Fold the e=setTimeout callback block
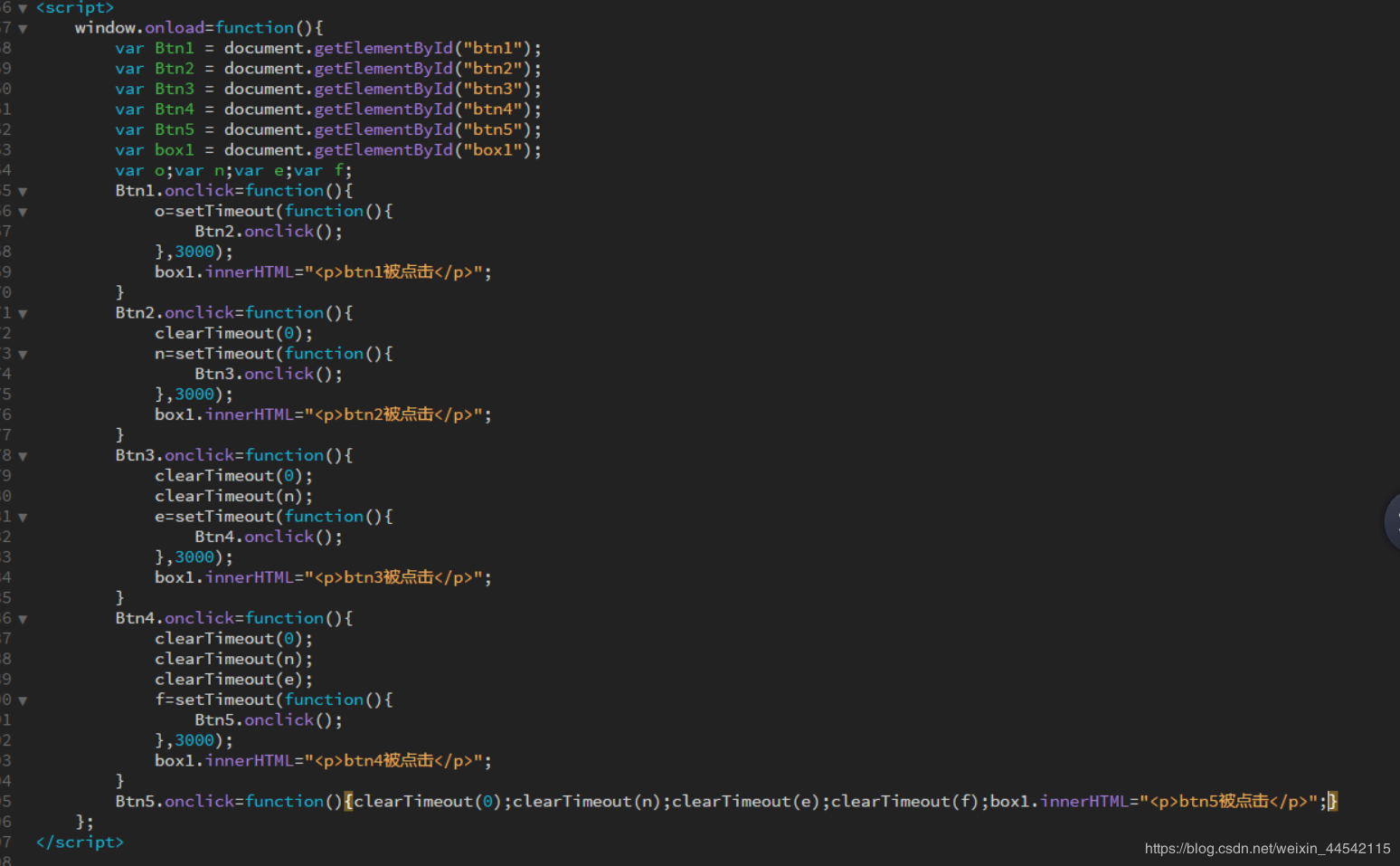The image size is (1400, 866). click(x=23, y=518)
